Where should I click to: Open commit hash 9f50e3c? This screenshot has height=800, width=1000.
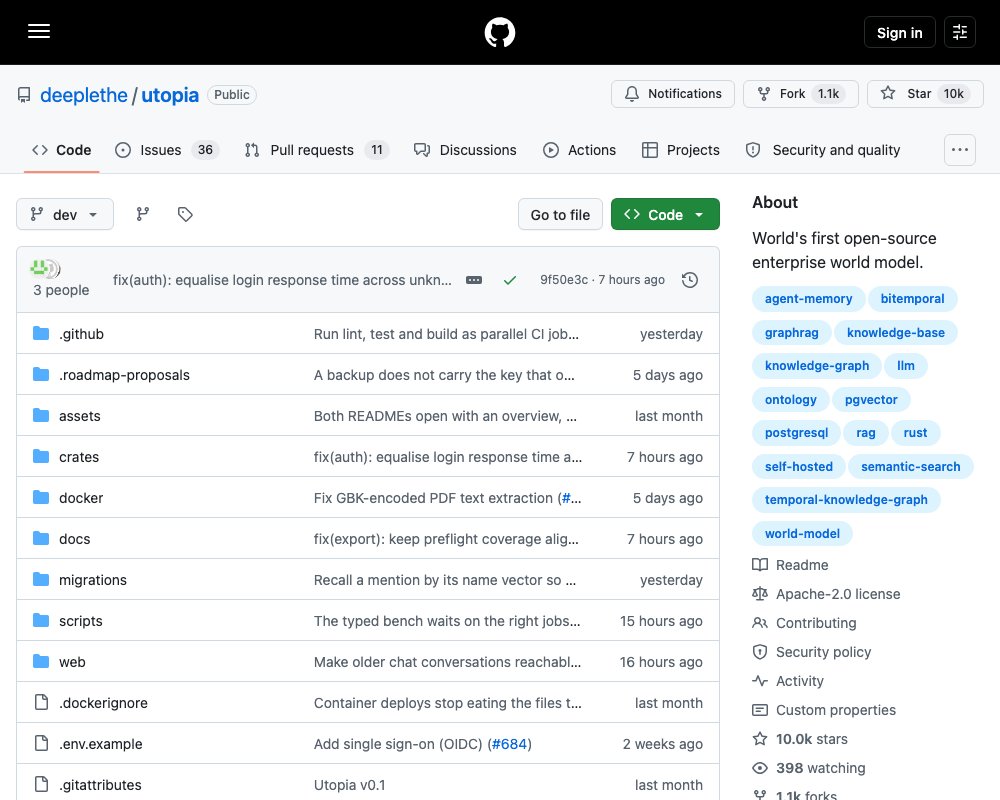tap(564, 279)
